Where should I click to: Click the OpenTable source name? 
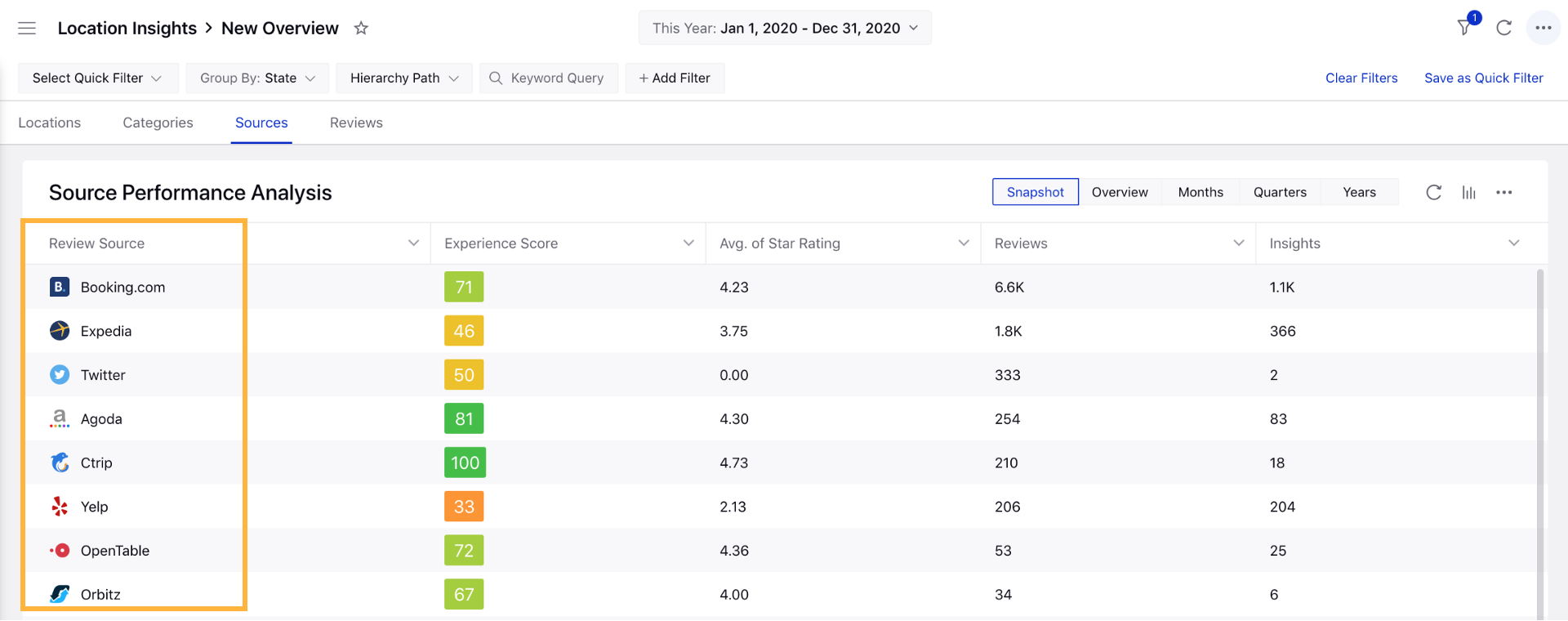(x=115, y=551)
